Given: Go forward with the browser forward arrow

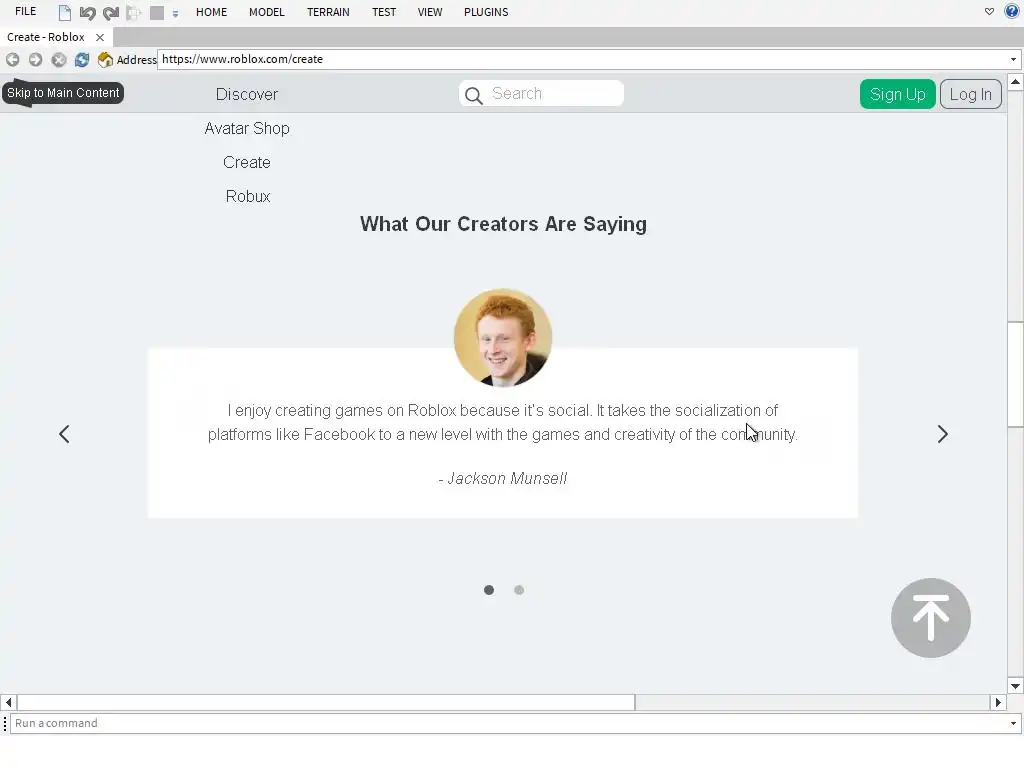Looking at the screenshot, I should 35,59.
